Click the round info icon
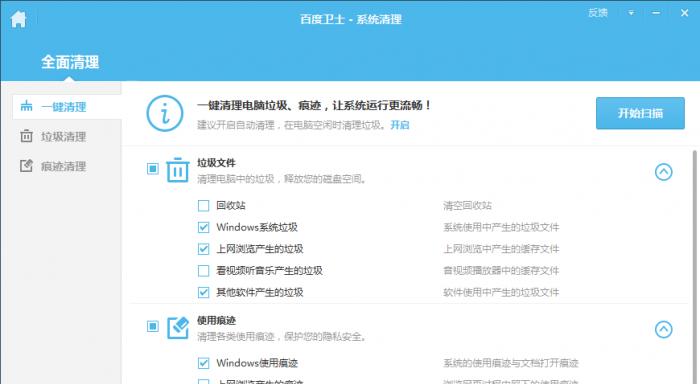The height and width of the screenshot is (384, 700). pos(165,113)
